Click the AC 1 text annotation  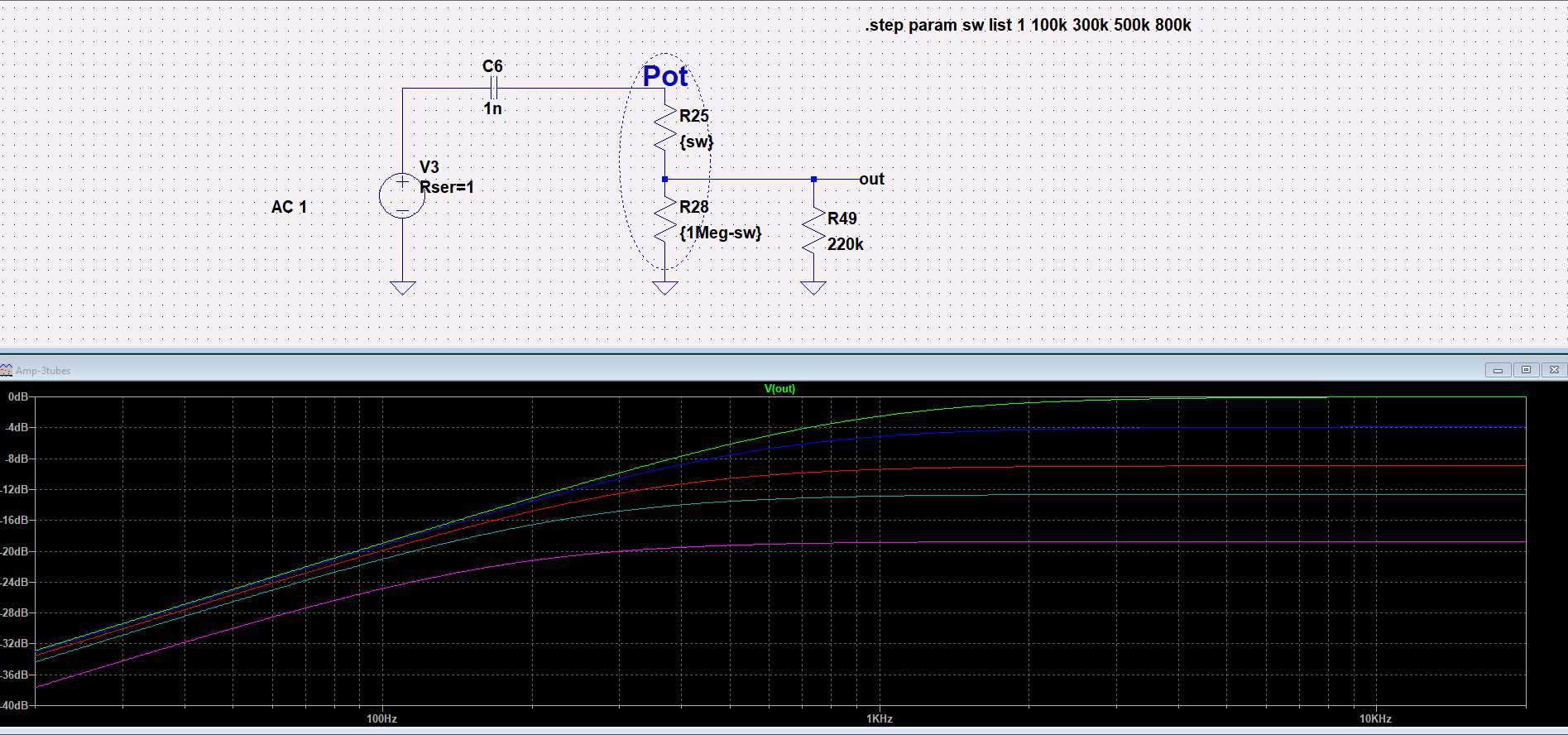(x=289, y=207)
